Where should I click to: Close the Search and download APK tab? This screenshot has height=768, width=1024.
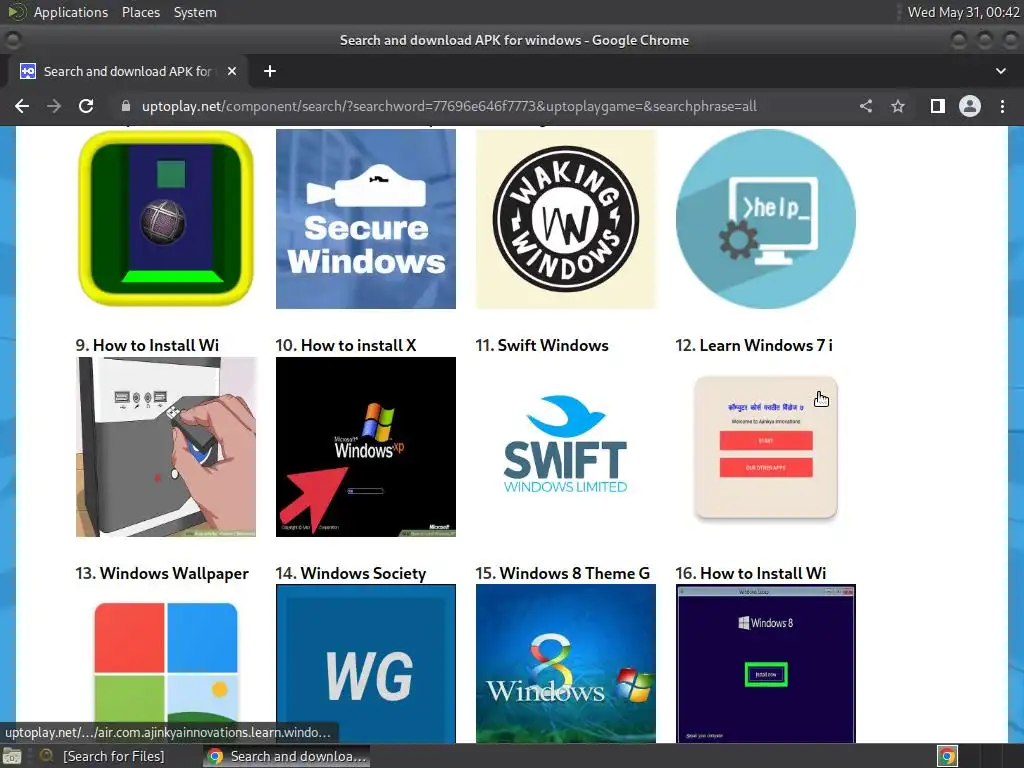coord(232,71)
